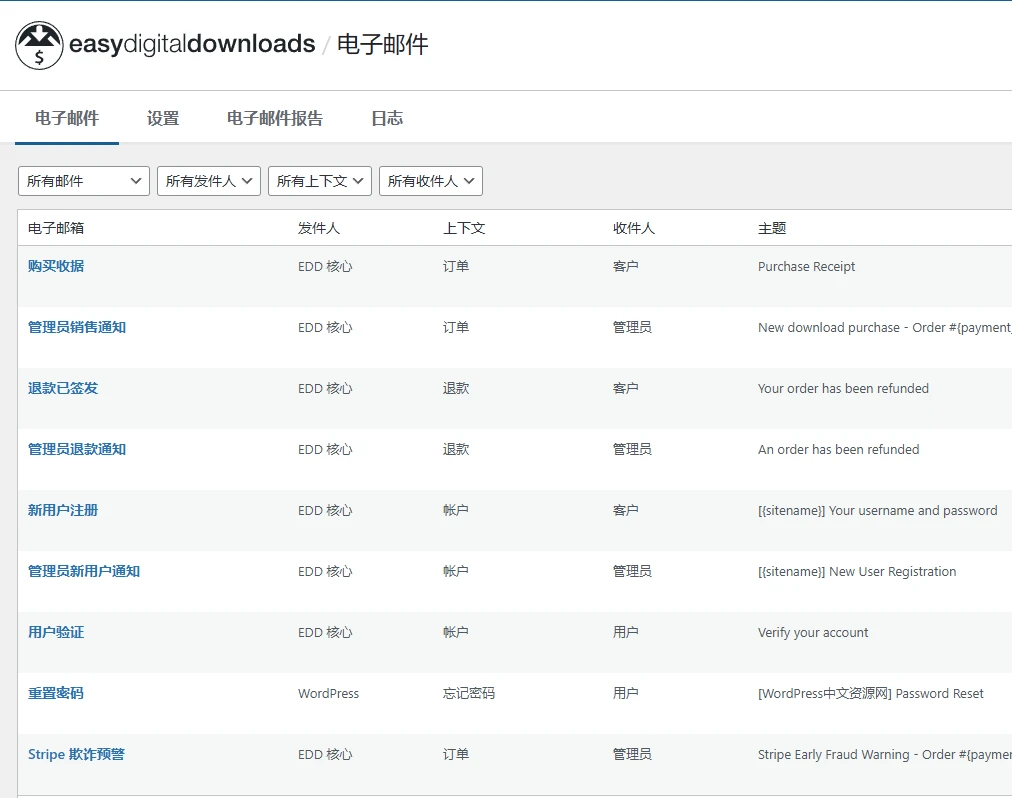
Task: Click the Easy Digital Downloads logo icon
Action: [x=39, y=44]
